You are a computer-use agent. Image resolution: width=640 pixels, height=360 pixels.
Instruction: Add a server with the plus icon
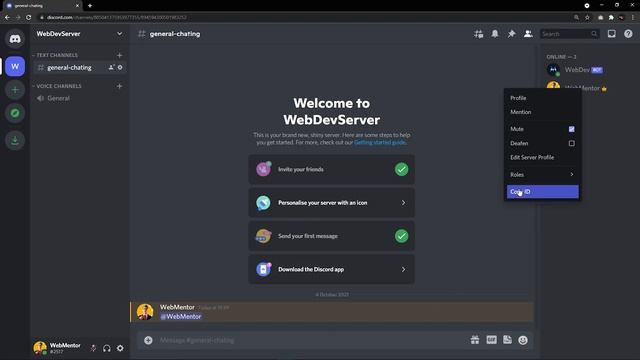pos(15,90)
